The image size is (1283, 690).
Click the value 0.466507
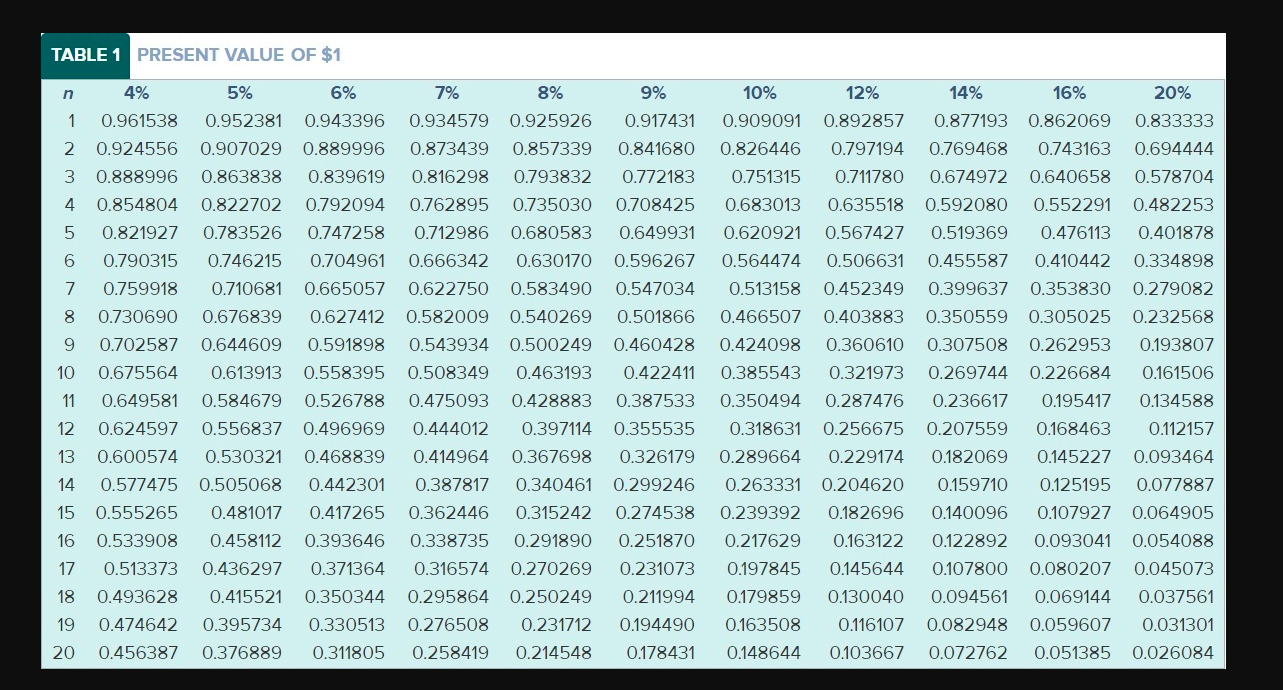[x=761, y=317]
